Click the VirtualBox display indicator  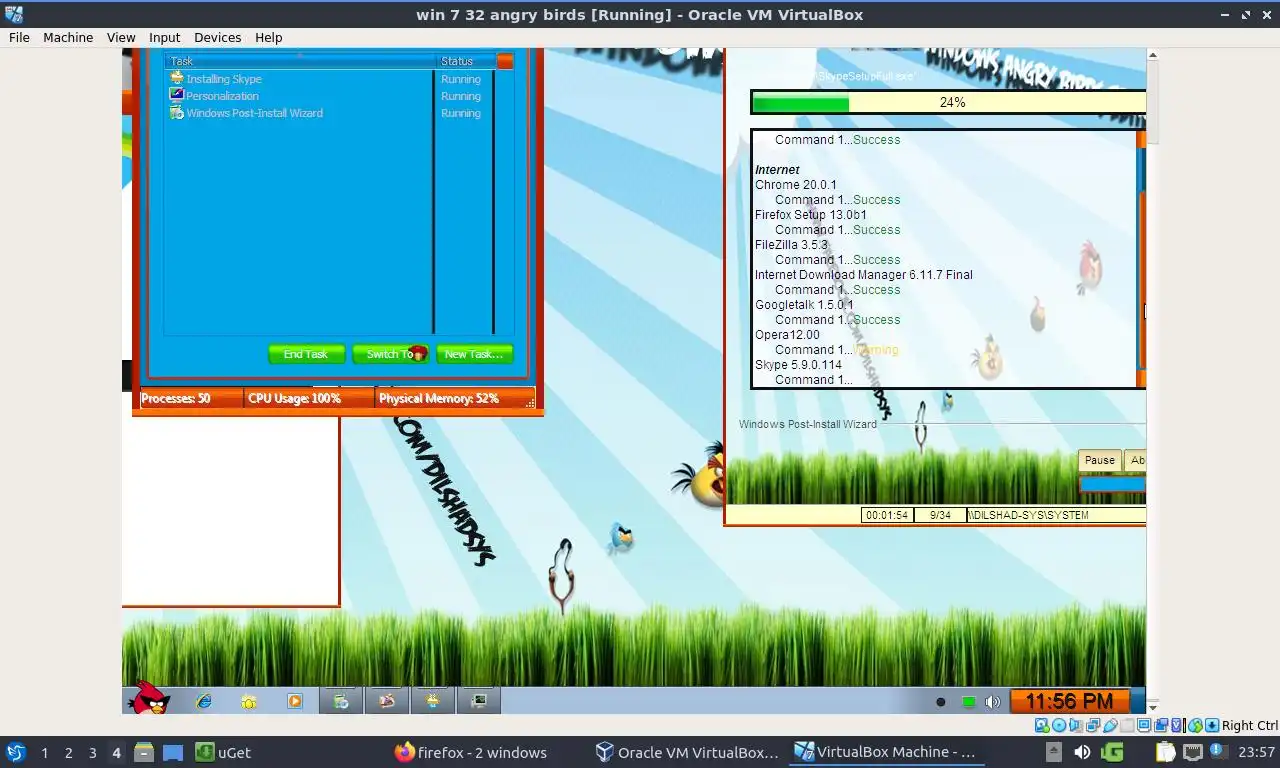point(1144,725)
